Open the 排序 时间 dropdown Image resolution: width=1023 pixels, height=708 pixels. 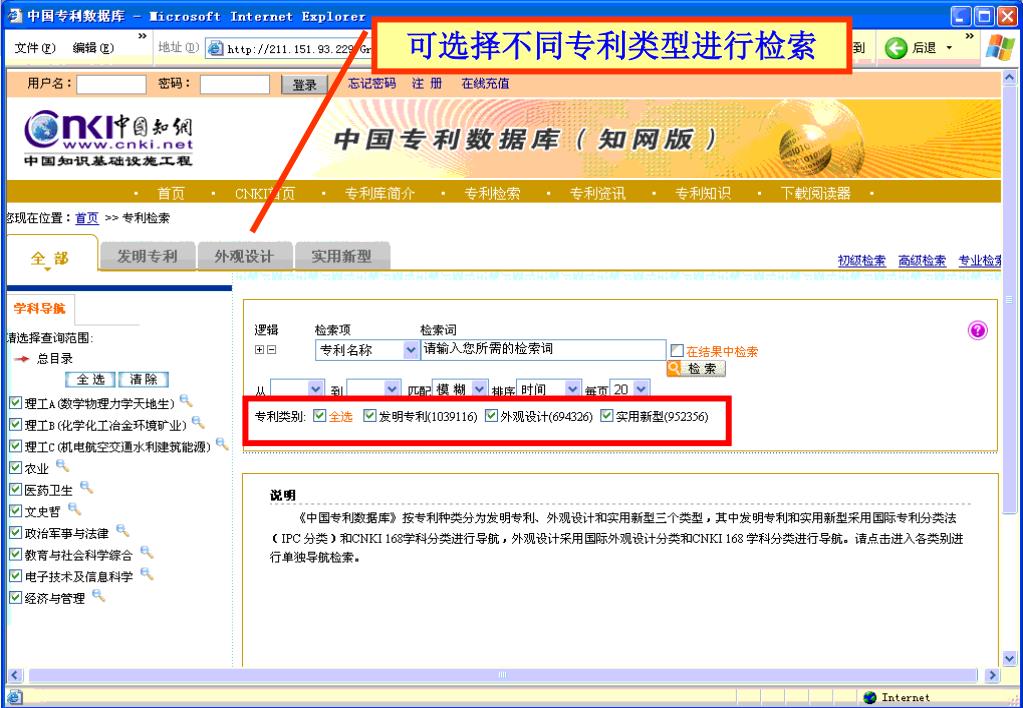coord(573,389)
